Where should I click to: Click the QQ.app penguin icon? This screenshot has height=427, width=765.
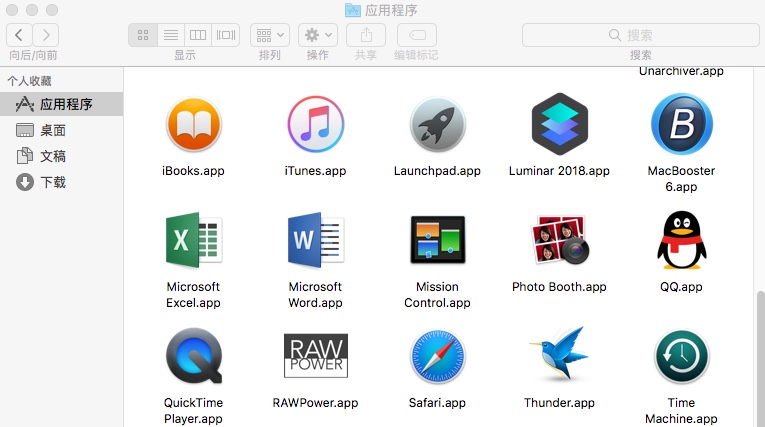click(x=682, y=240)
